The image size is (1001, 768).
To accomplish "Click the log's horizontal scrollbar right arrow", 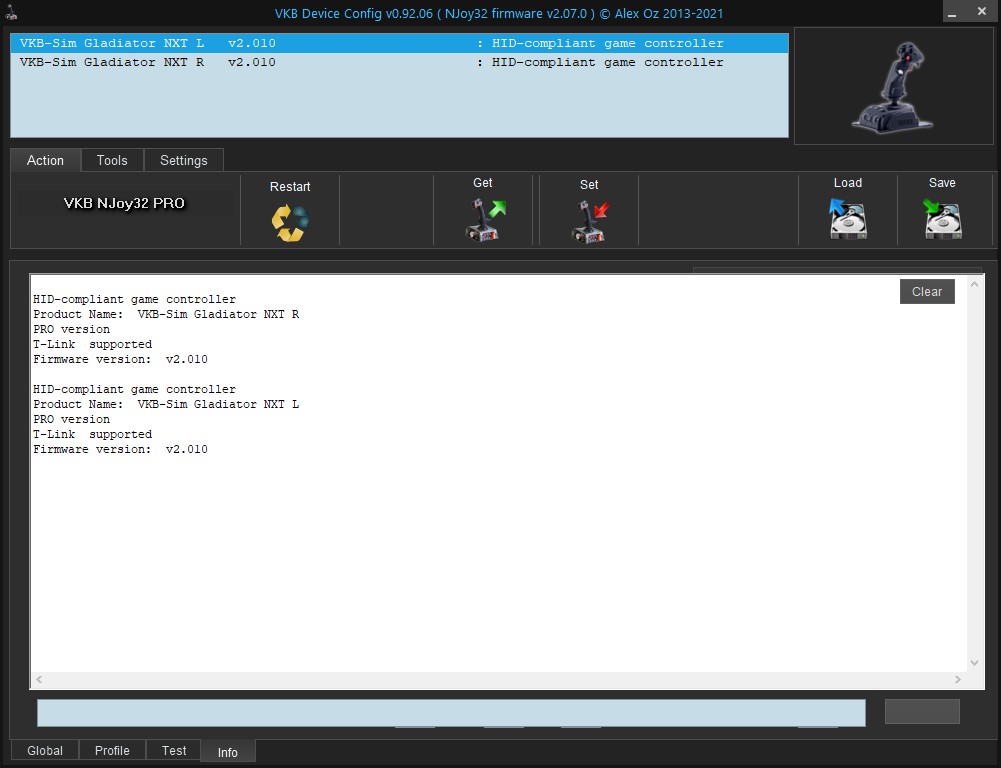I will [958, 680].
